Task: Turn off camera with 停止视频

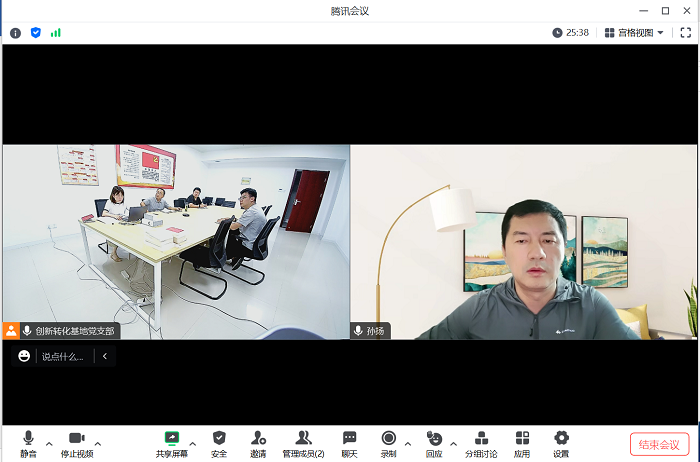Action: pyautogui.click(x=76, y=443)
